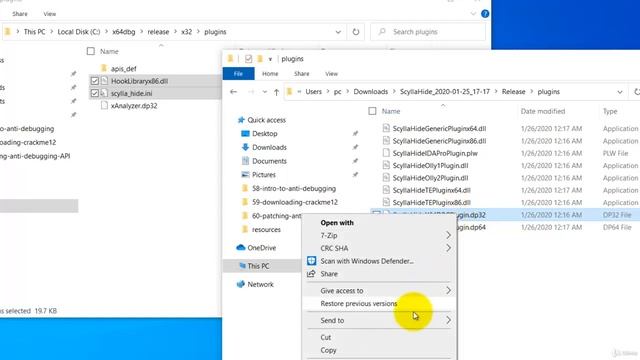Click the Up one level arrow

point(276,92)
